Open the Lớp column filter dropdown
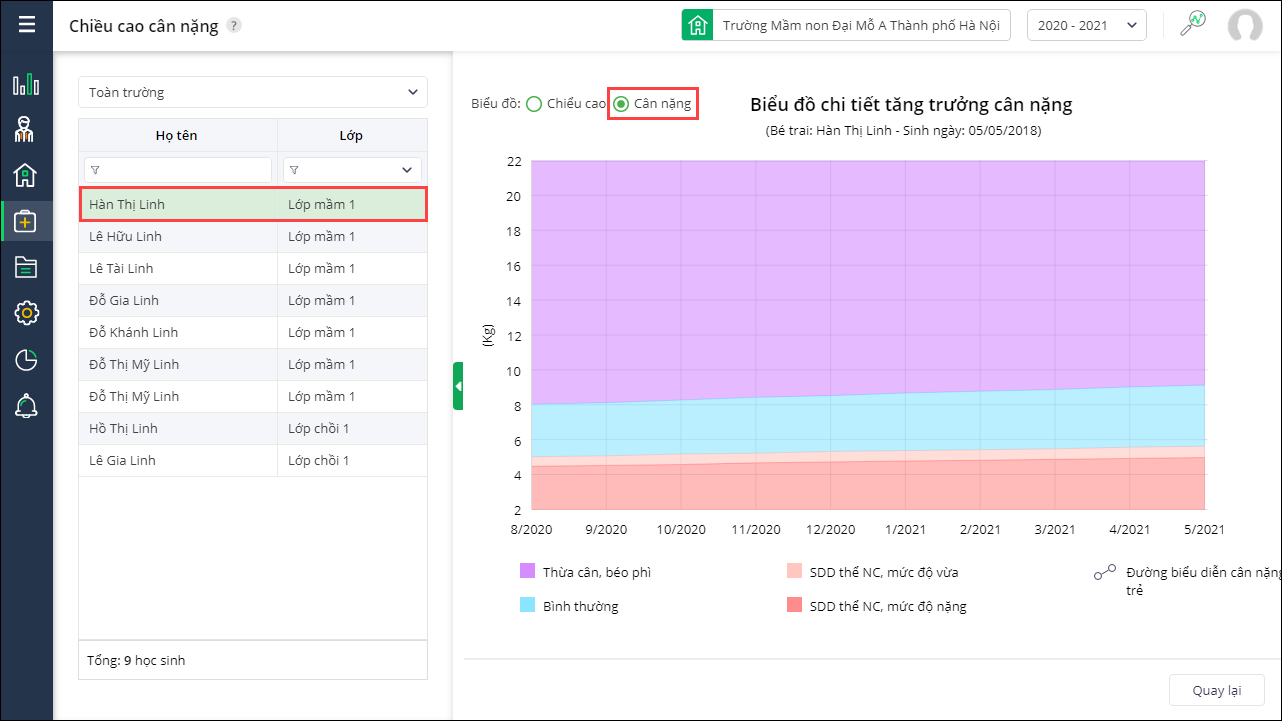Viewport: 1282px width, 721px height. point(406,170)
